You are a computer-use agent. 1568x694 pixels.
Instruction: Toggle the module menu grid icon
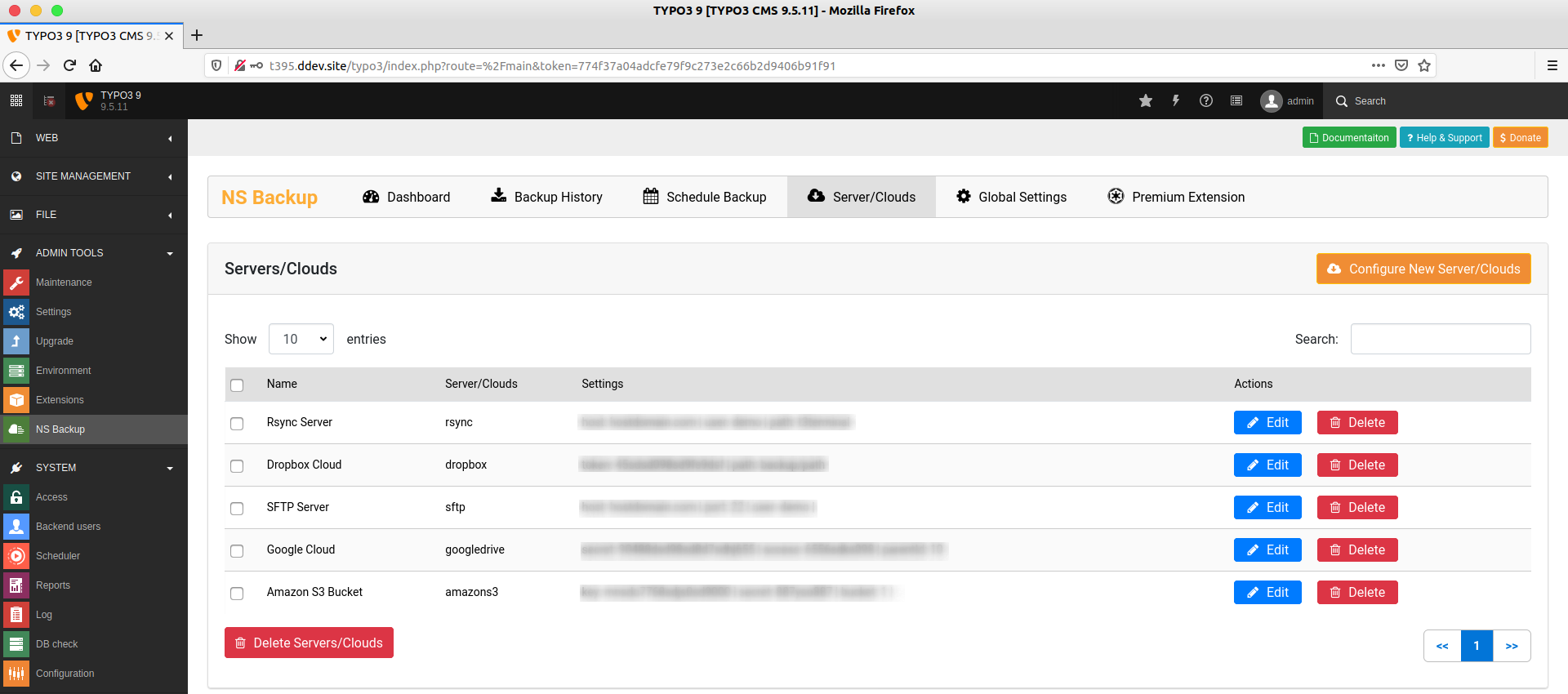click(16, 100)
